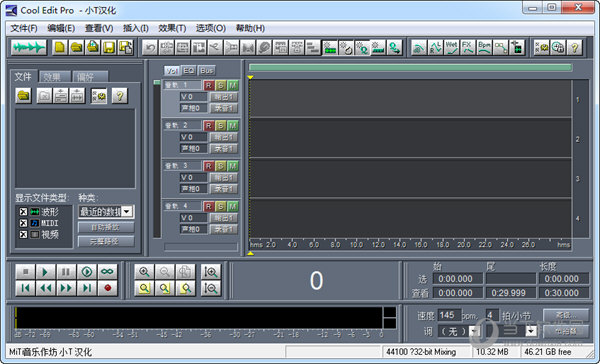Mute track 1 with its M button
Viewport: 600px width, 364px height.
(x=233, y=85)
